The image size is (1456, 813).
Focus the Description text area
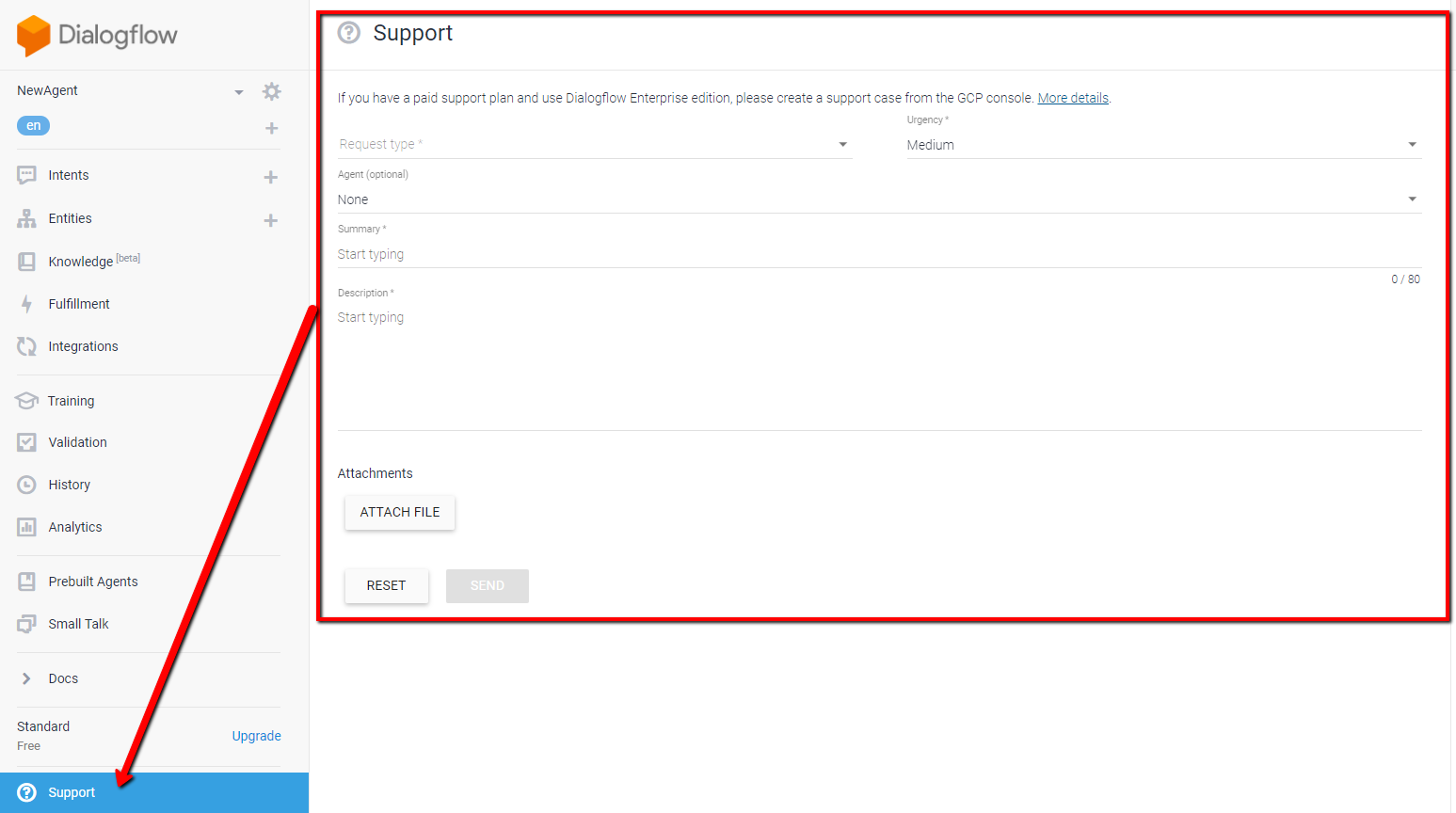pyautogui.click(x=880, y=368)
